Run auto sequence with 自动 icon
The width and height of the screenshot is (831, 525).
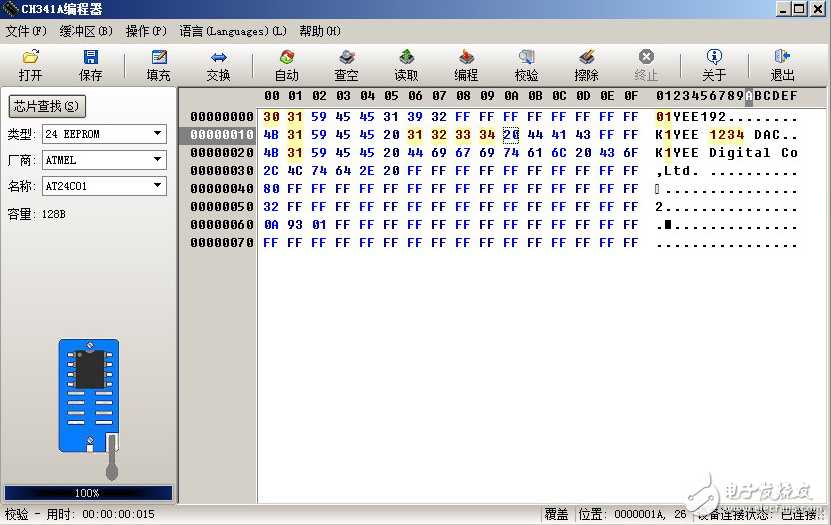(x=287, y=65)
